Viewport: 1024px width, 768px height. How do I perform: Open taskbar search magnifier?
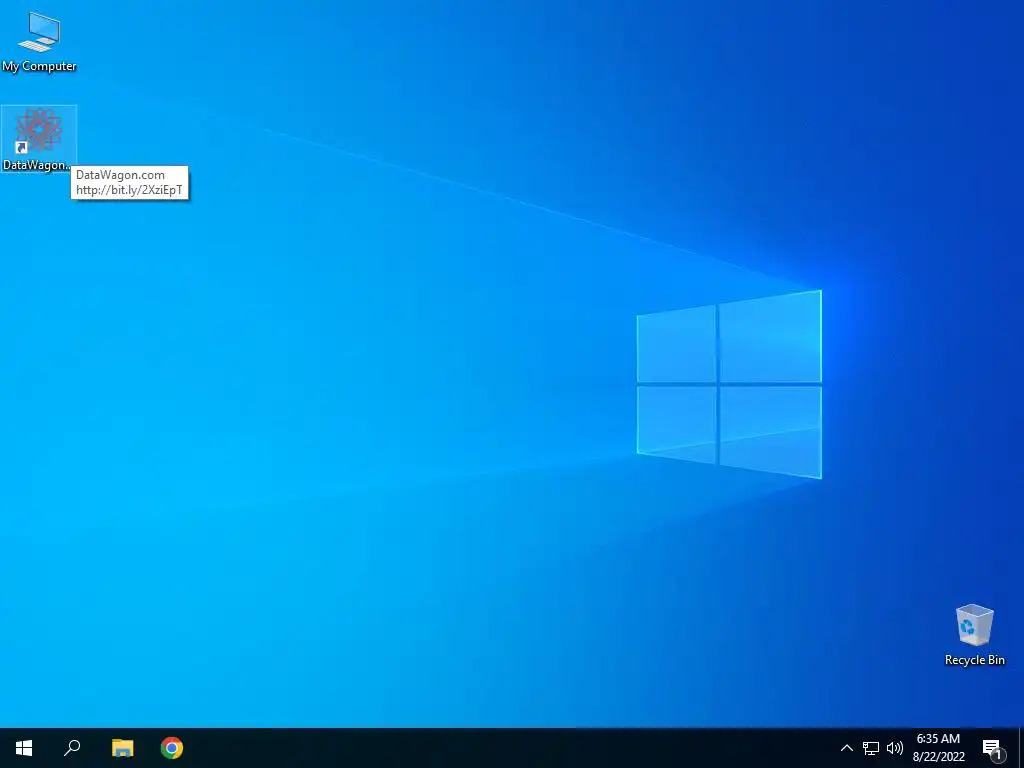click(72, 748)
